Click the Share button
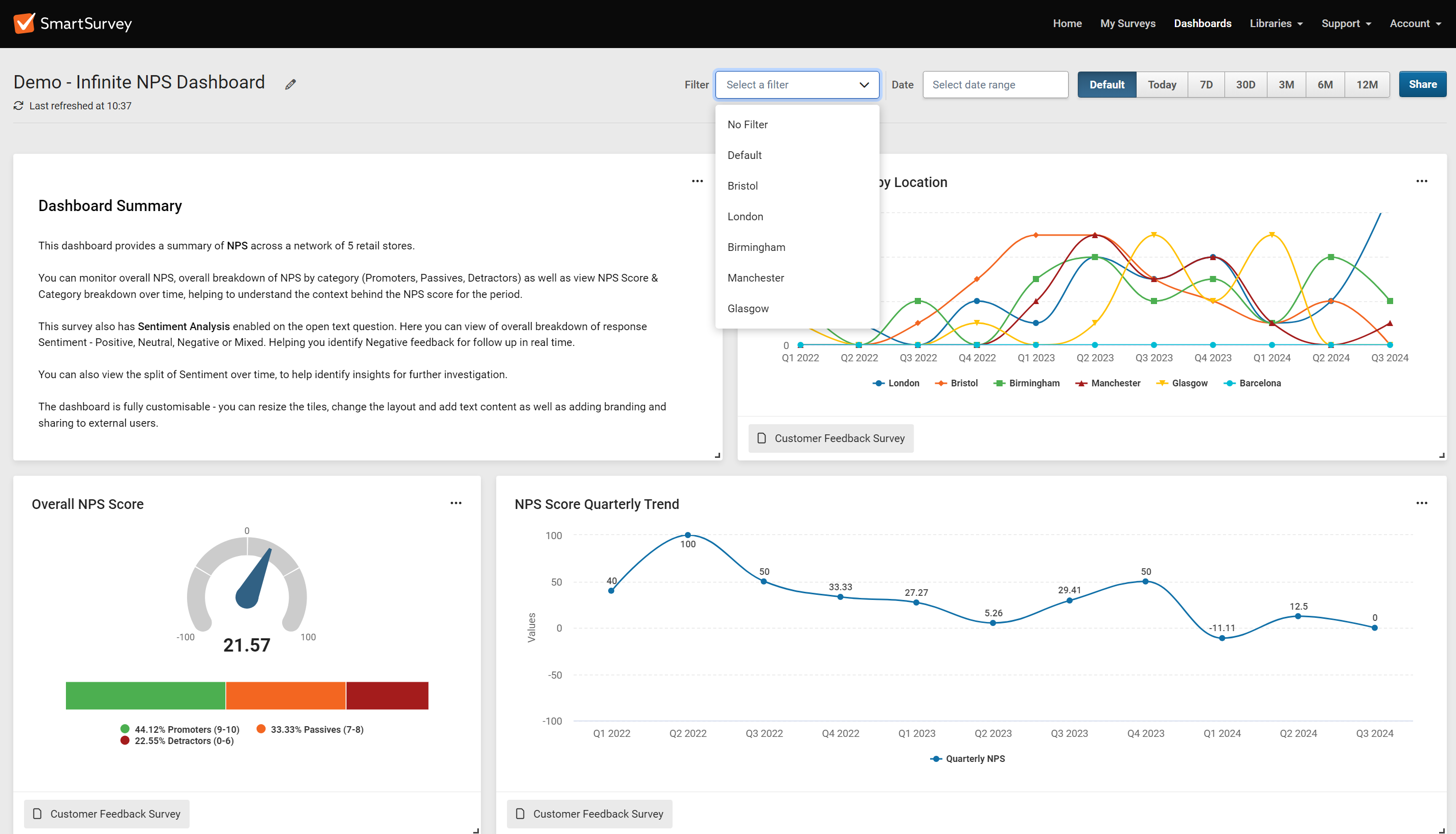The height and width of the screenshot is (834, 1456). coord(1423,84)
